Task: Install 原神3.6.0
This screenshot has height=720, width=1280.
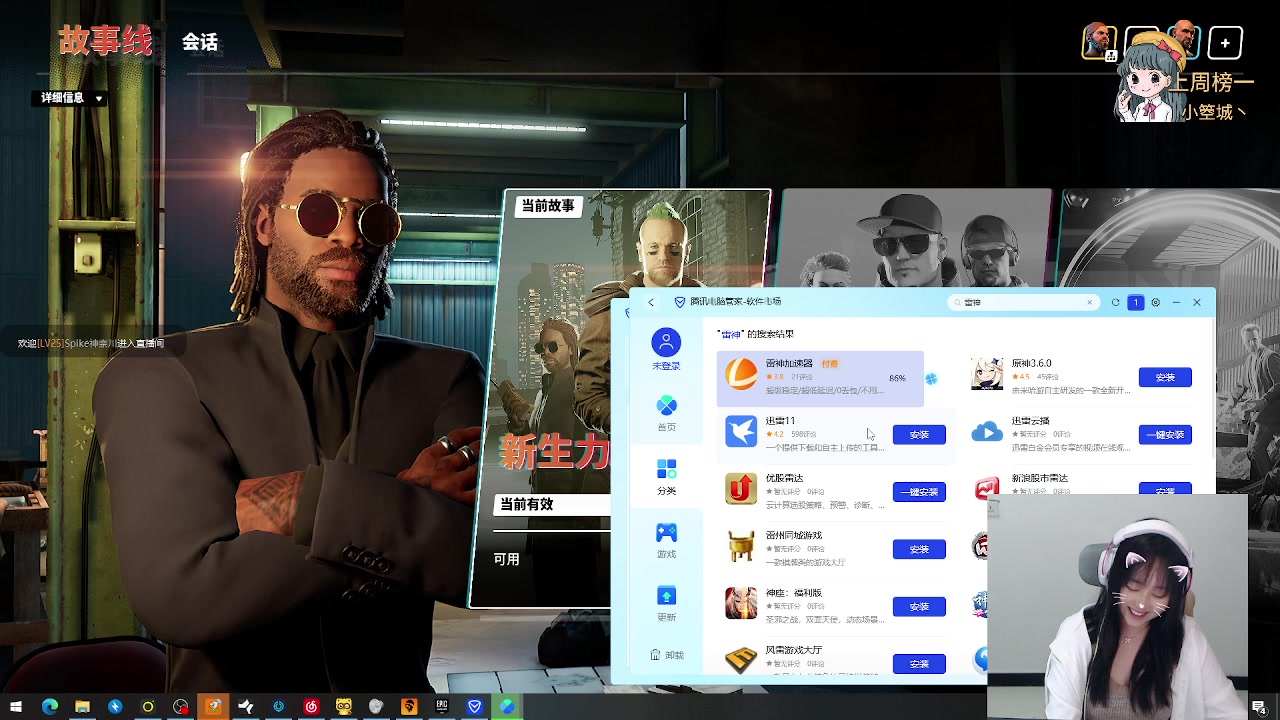Action: pyautogui.click(x=1165, y=377)
